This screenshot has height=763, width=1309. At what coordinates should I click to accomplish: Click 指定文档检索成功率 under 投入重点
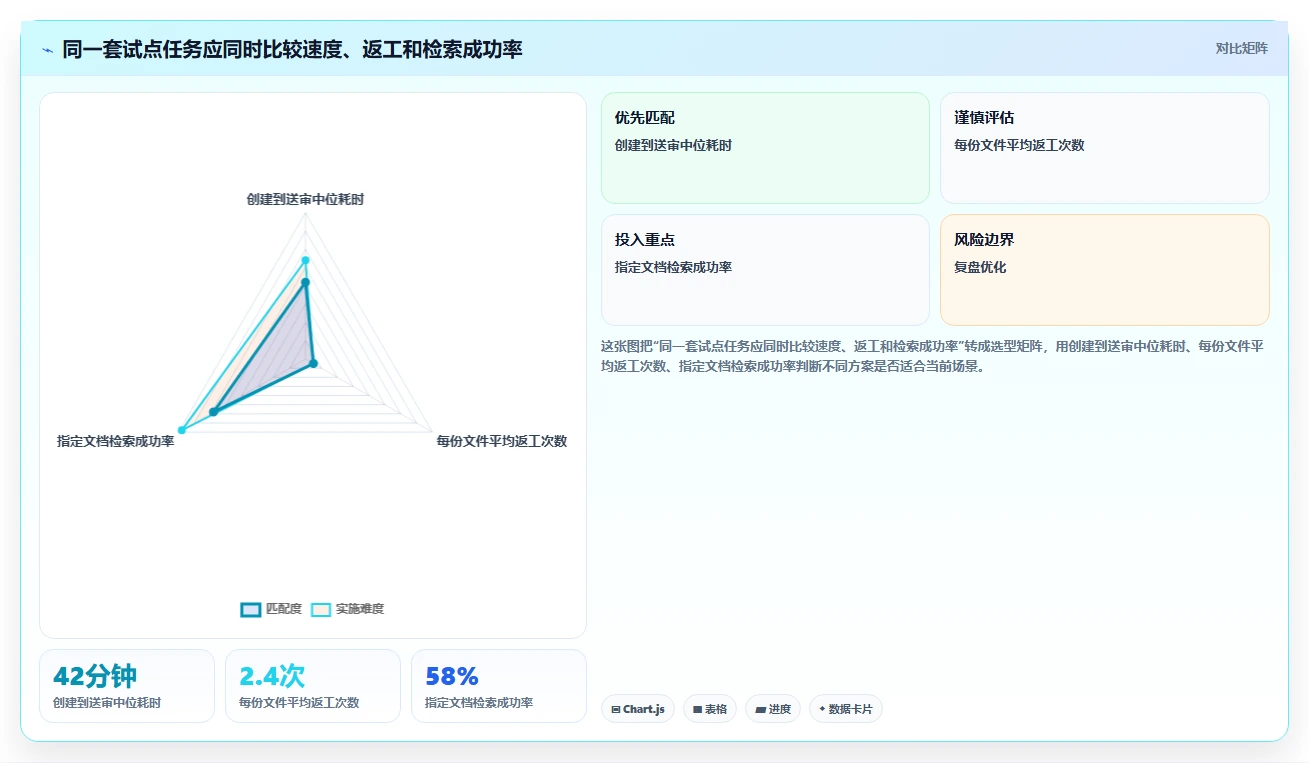[673, 267]
